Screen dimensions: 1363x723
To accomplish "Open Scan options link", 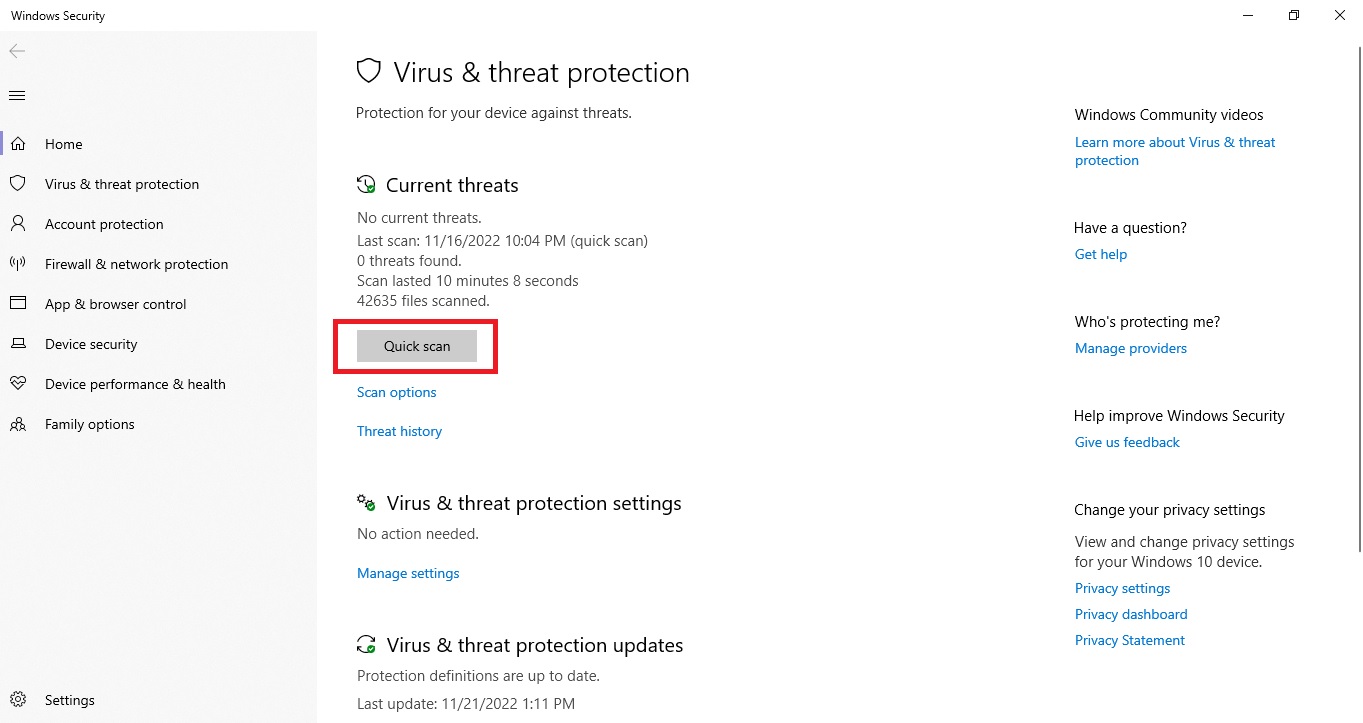I will (x=397, y=392).
